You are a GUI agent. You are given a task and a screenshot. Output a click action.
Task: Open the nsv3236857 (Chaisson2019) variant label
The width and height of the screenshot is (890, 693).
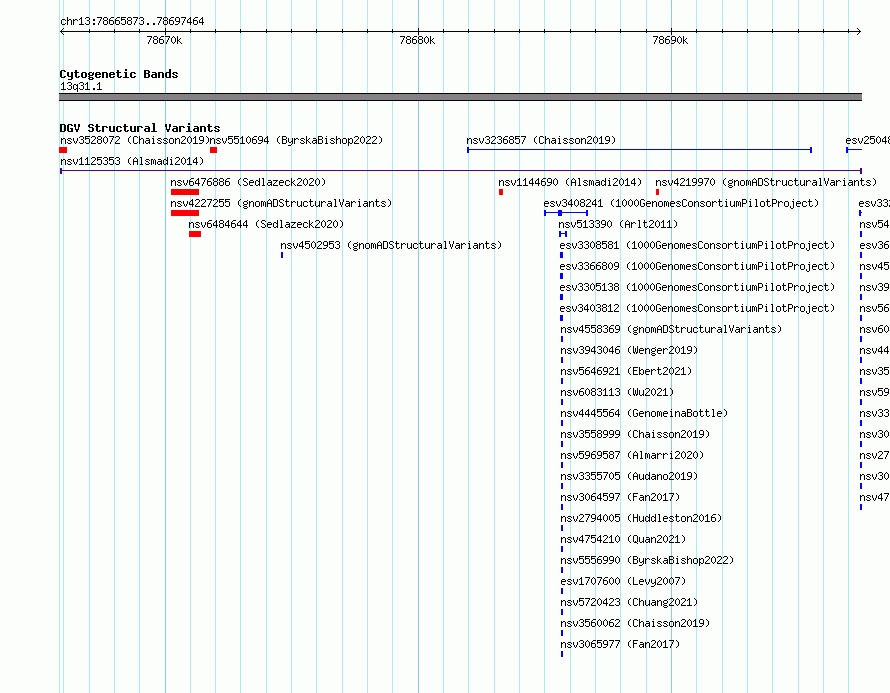(x=541, y=140)
